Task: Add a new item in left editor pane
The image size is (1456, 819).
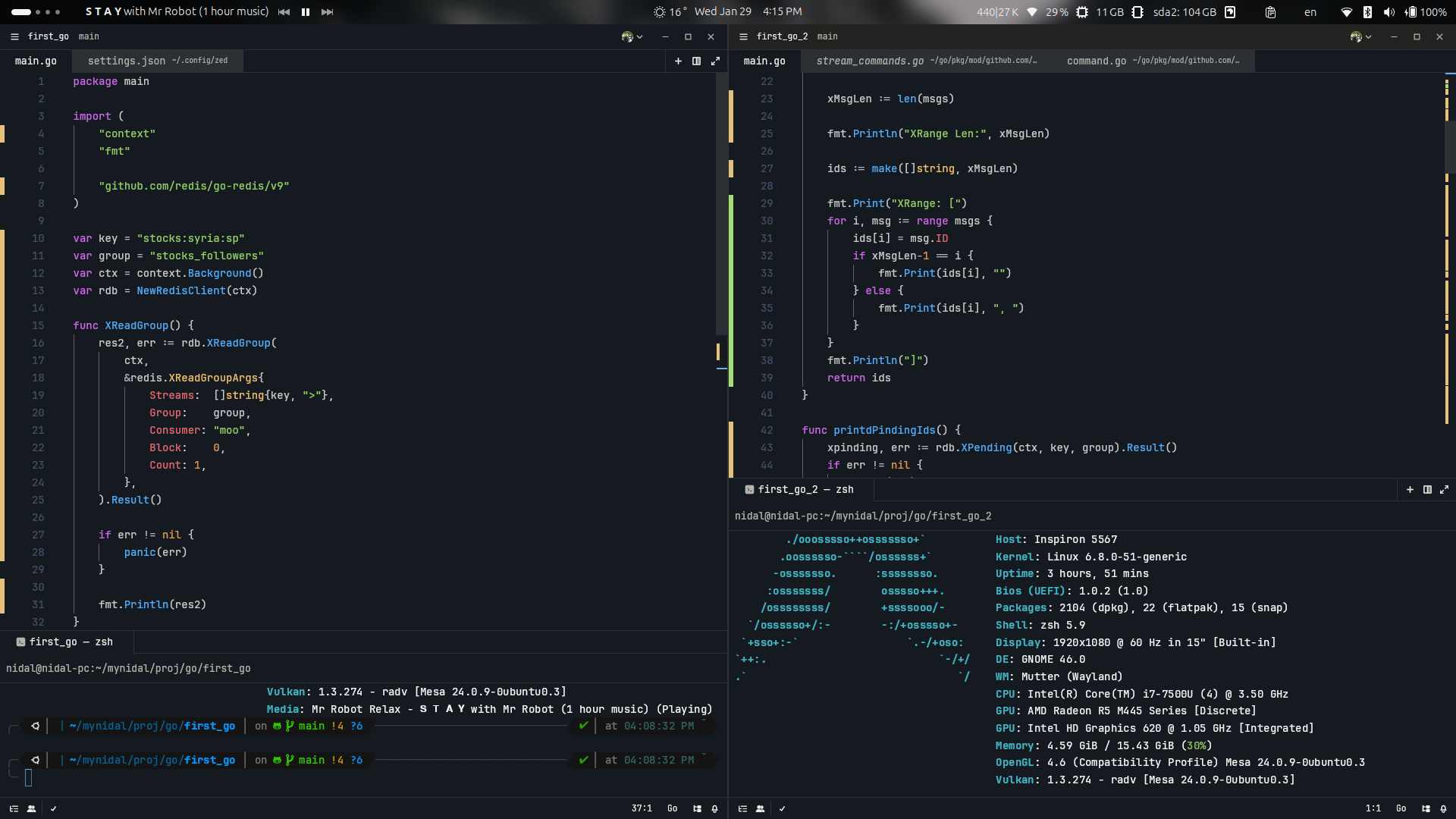Action: click(678, 61)
